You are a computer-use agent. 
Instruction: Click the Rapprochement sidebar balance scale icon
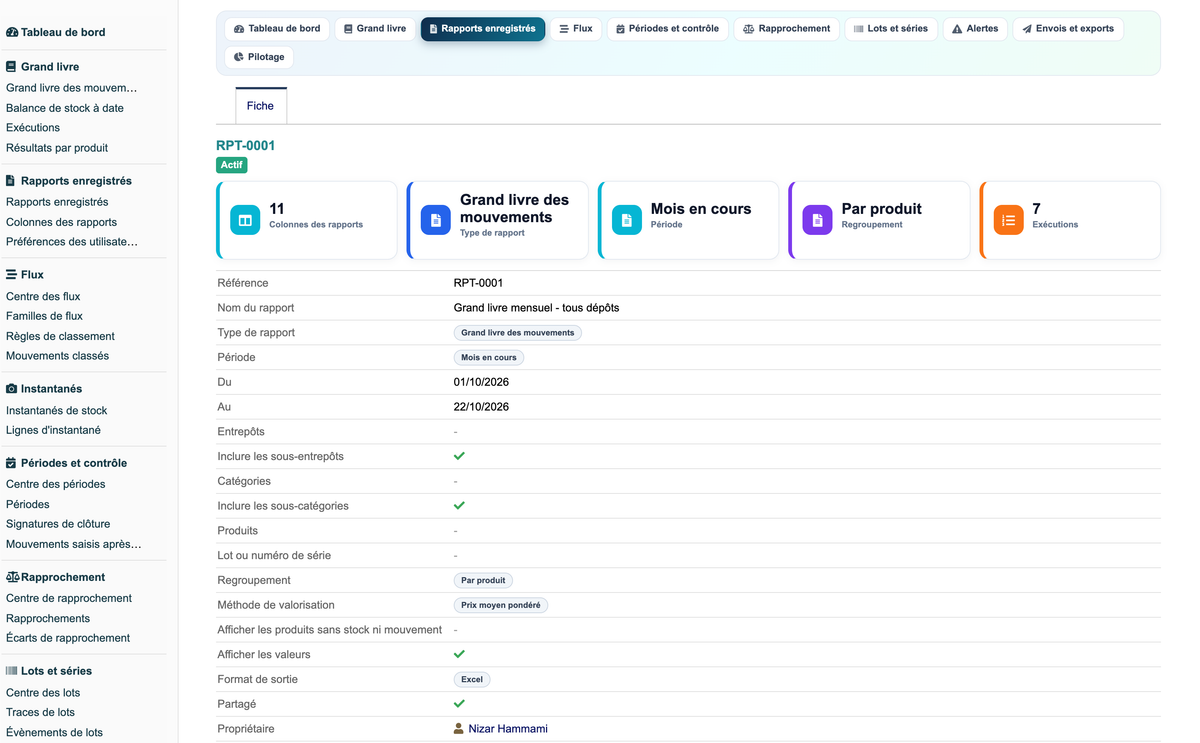[x=13, y=577]
